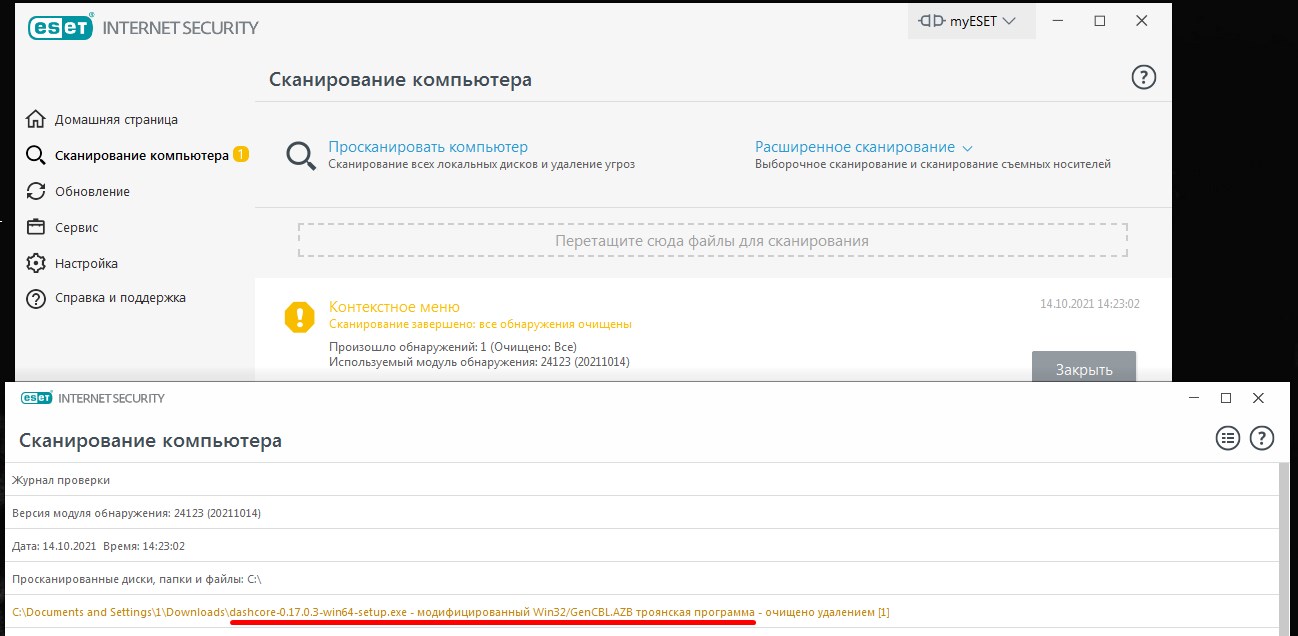Open the Обновление section
Image resolution: width=1298 pixels, height=636 pixels.
(92, 191)
